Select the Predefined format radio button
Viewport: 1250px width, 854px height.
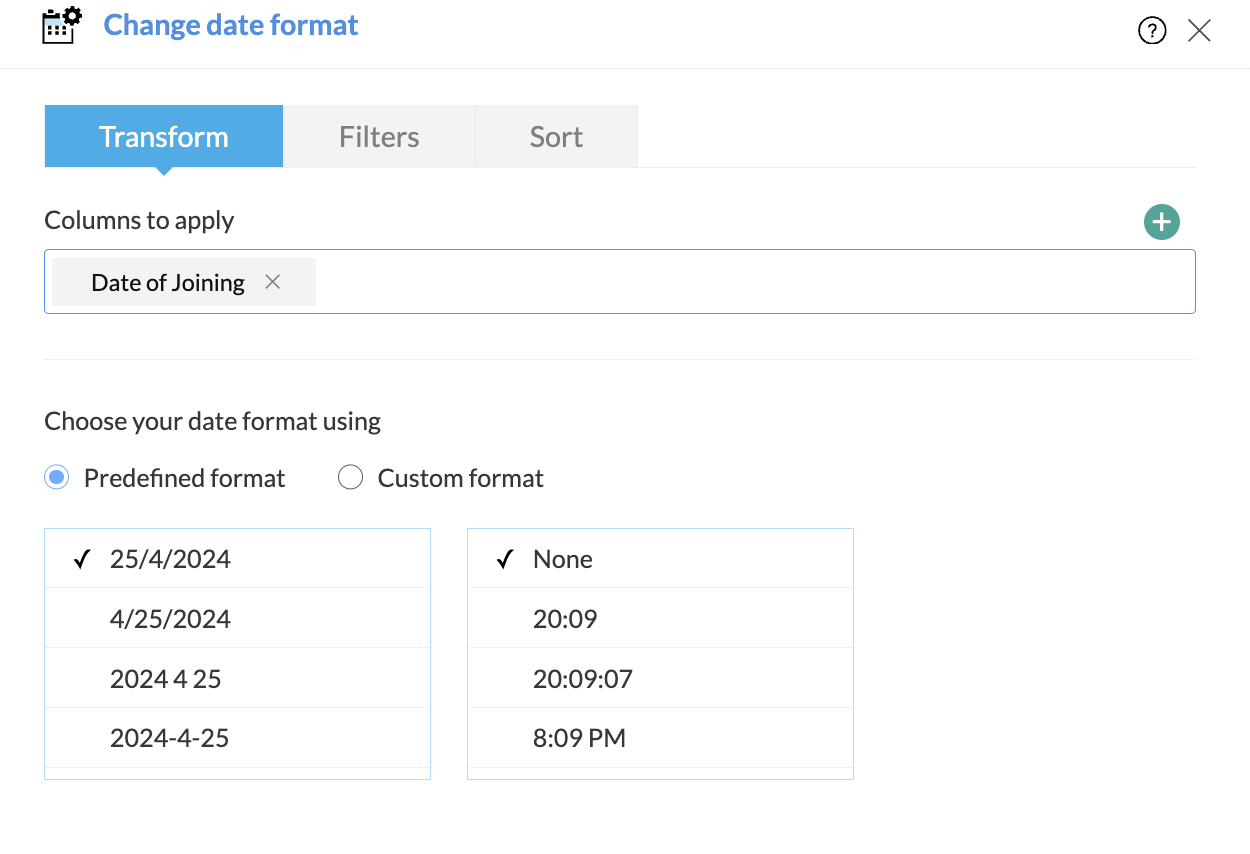(x=57, y=478)
